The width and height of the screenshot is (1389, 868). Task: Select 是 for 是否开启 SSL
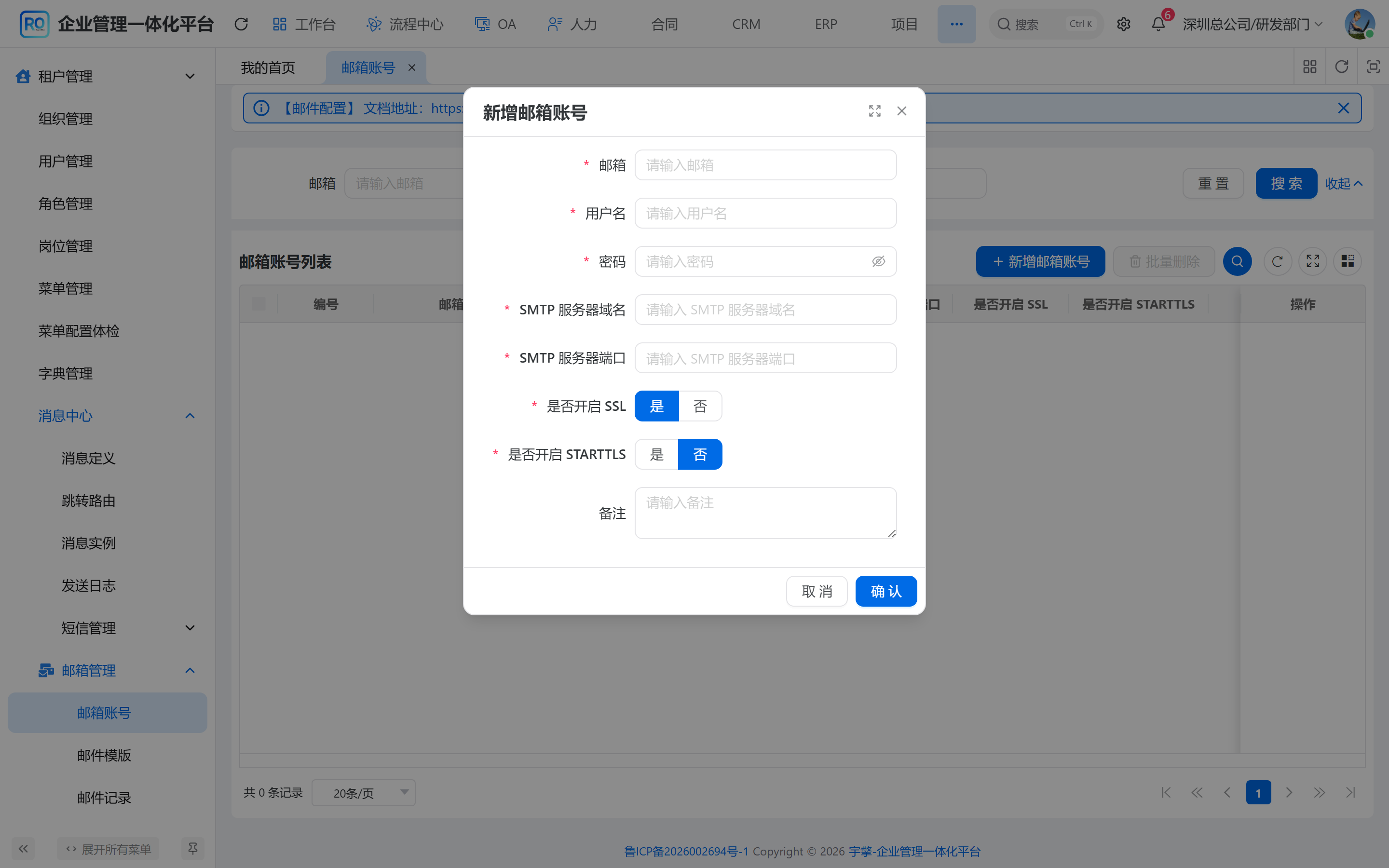tap(656, 407)
